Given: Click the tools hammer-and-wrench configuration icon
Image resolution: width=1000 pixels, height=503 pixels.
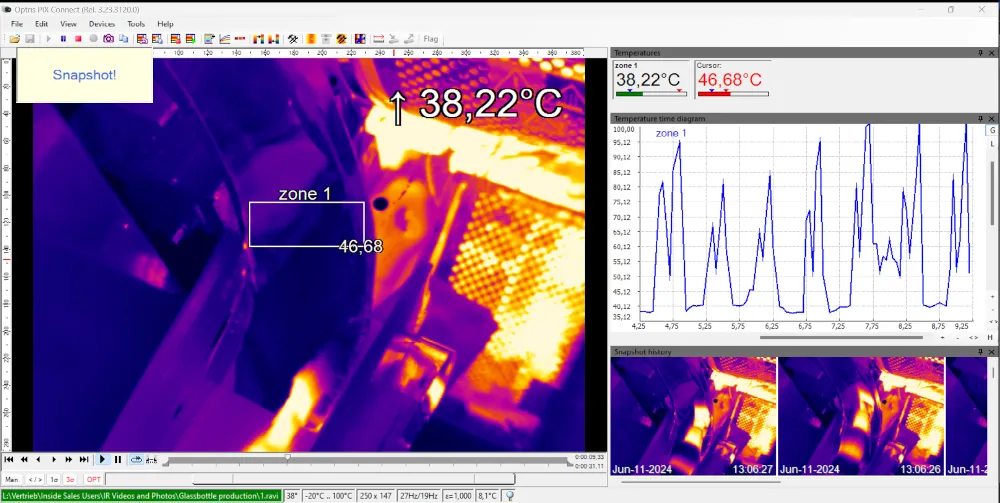Looking at the screenshot, I should point(292,39).
